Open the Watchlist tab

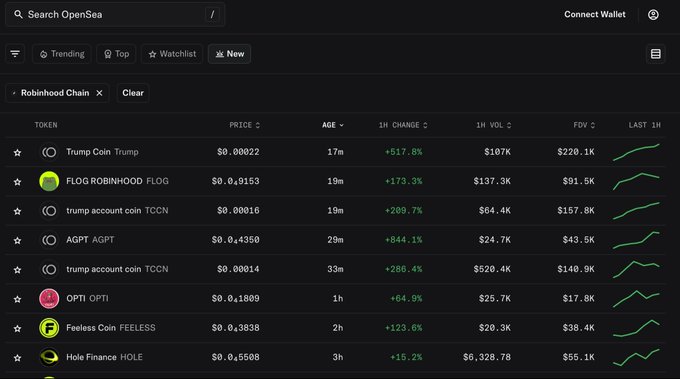(172, 54)
